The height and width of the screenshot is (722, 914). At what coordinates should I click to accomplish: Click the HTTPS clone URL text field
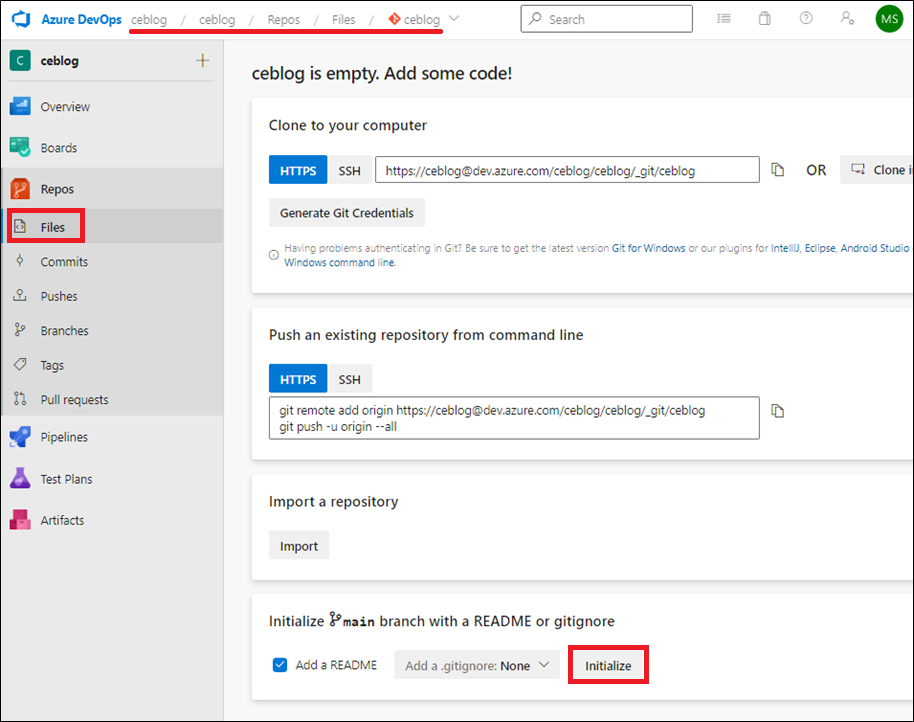[567, 170]
